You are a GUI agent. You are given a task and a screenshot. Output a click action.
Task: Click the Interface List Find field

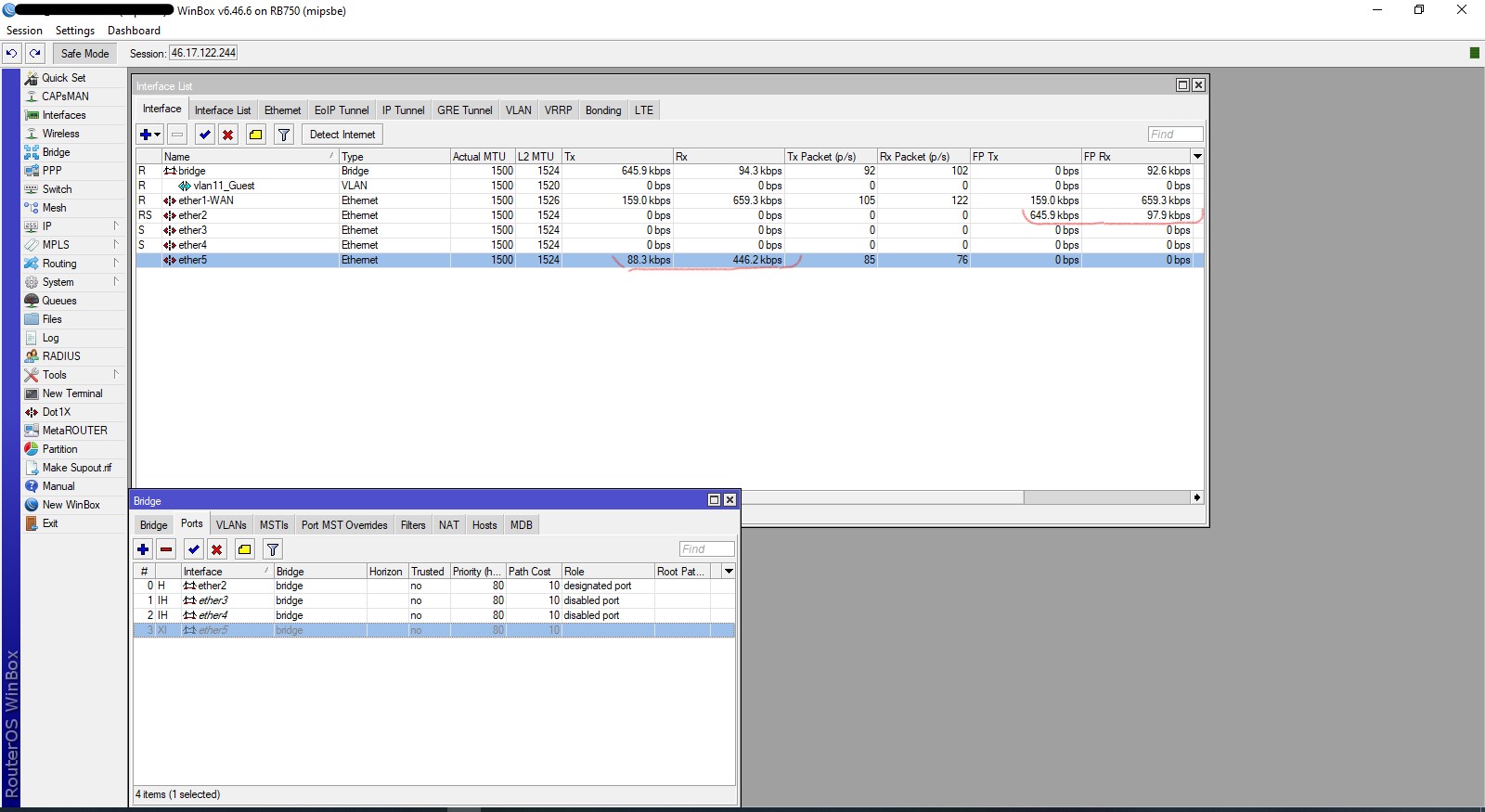pyautogui.click(x=1175, y=135)
